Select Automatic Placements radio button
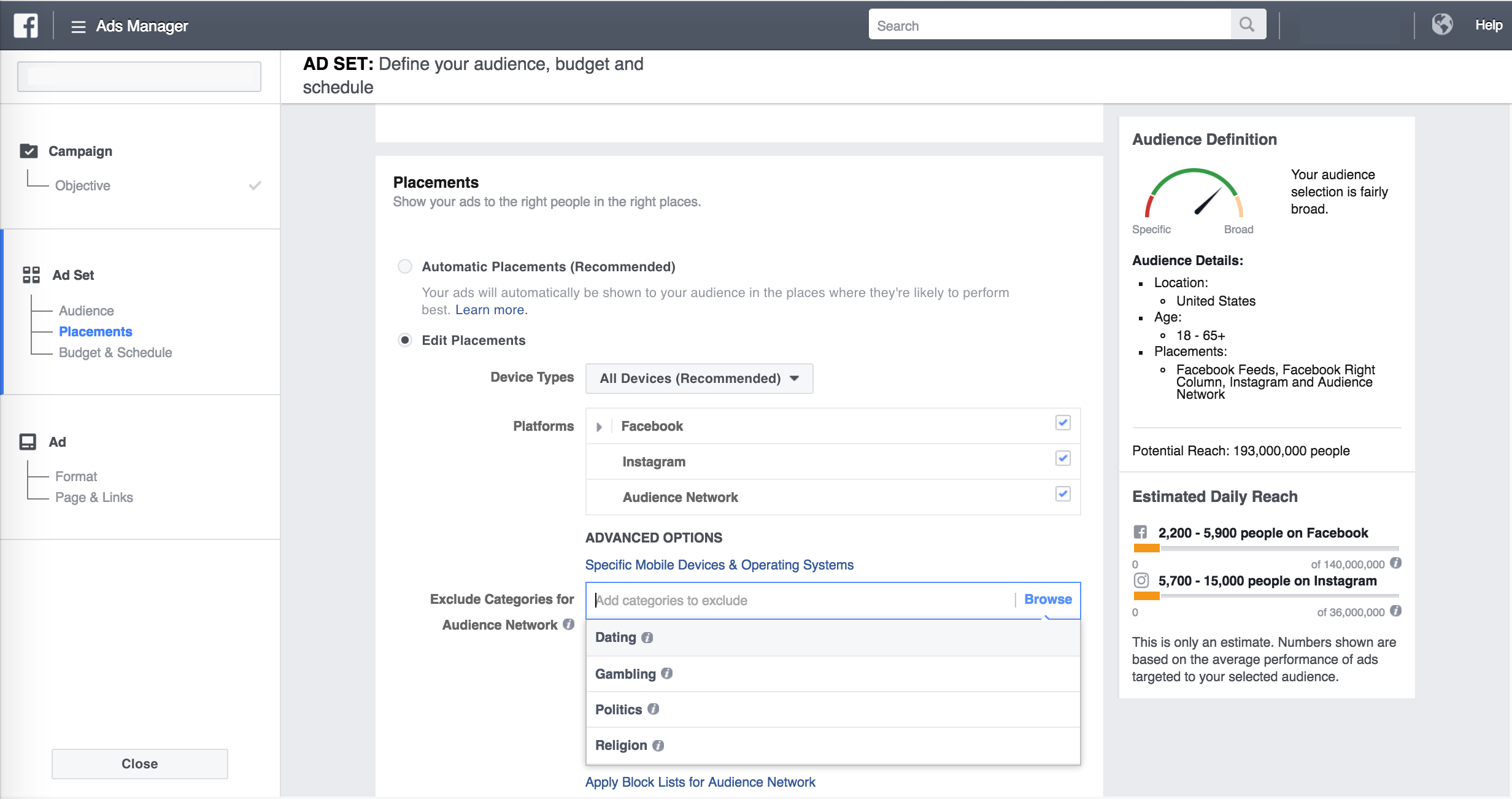 tap(405, 266)
